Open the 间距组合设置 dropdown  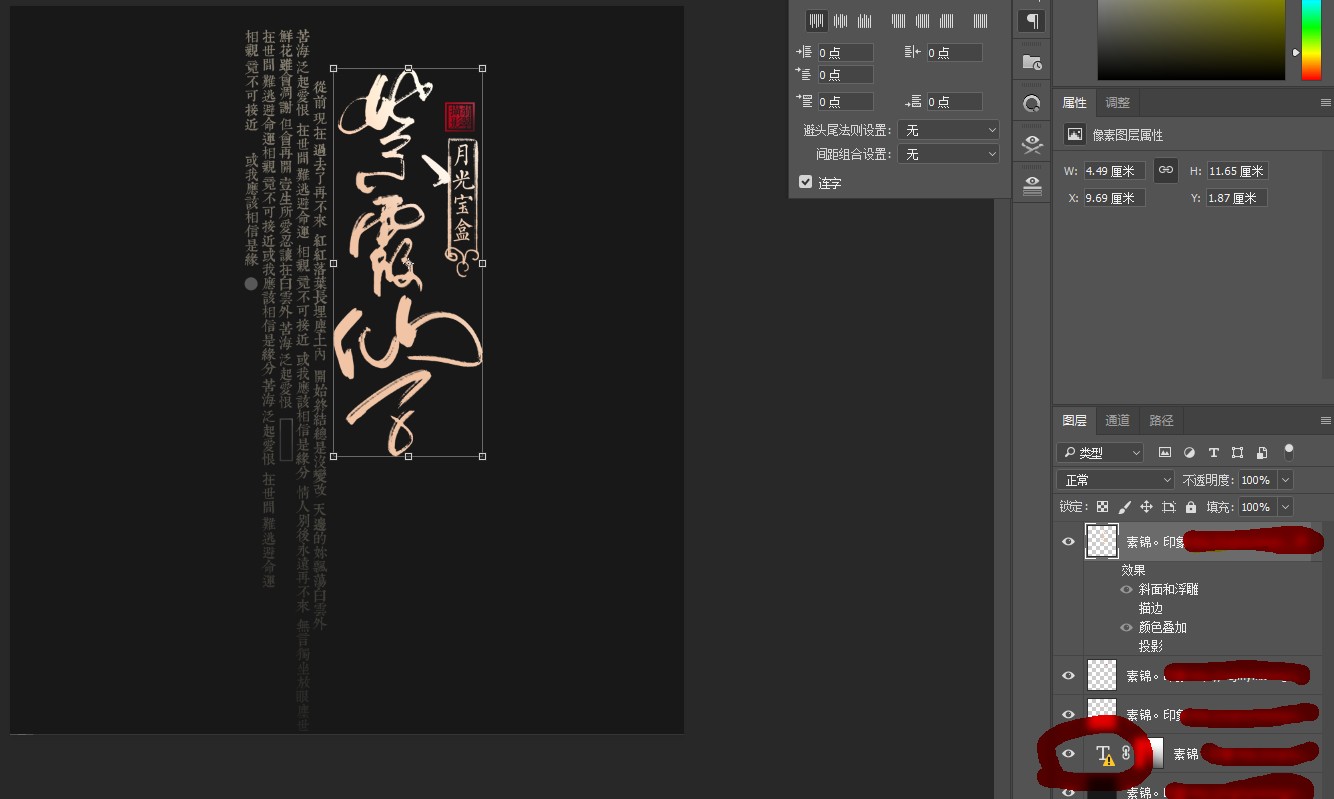pos(948,154)
